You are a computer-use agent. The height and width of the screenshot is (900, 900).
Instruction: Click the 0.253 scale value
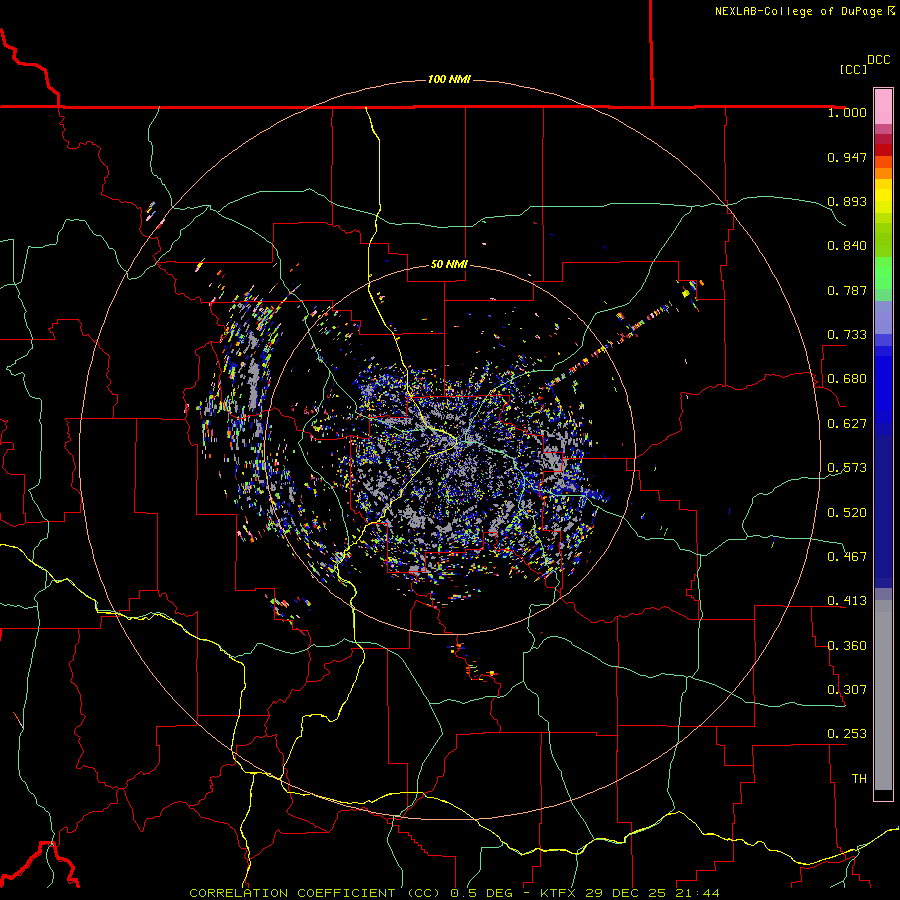point(847,734)
